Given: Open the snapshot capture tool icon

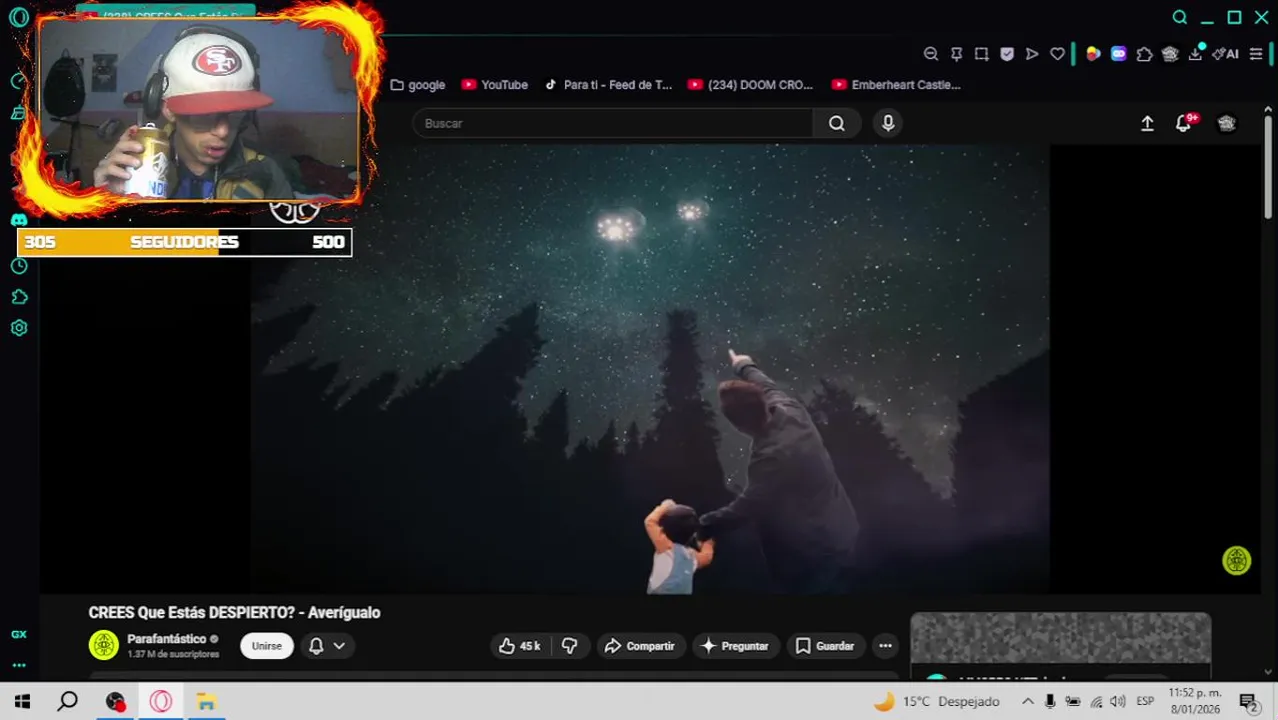Looking at the screenshot, I should [982, 54].
